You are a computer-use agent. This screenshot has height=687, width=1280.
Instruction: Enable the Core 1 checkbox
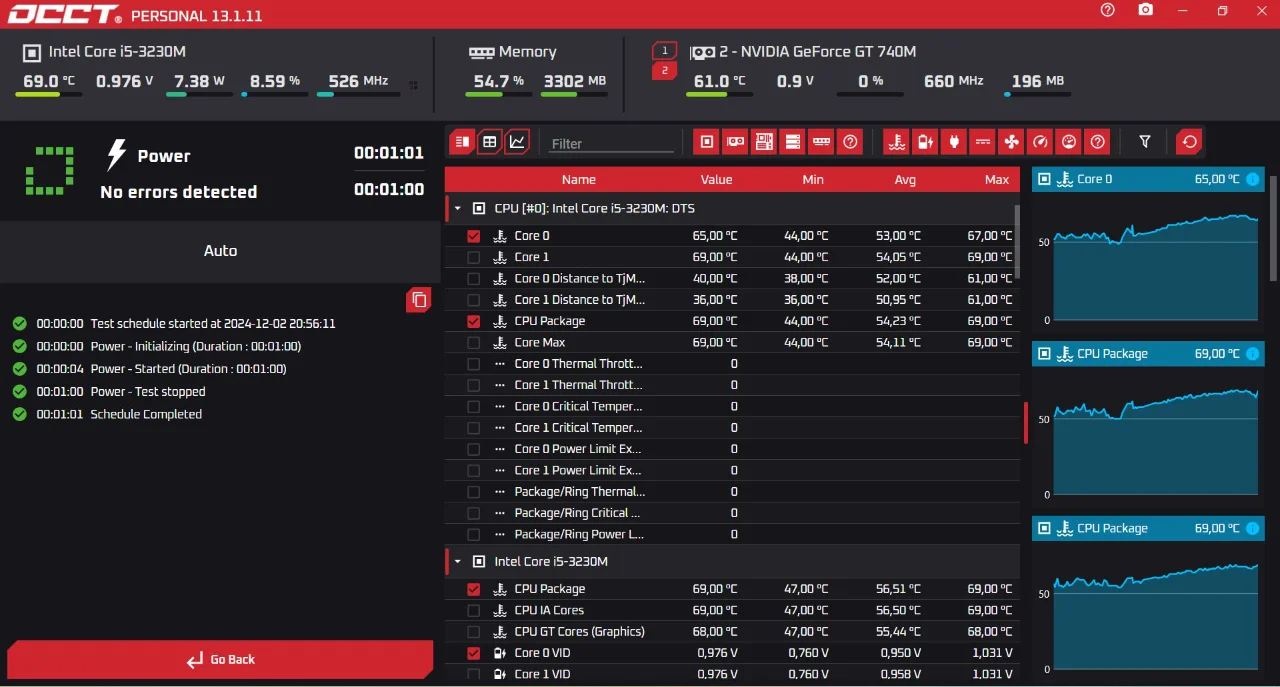tap(473, 257)
